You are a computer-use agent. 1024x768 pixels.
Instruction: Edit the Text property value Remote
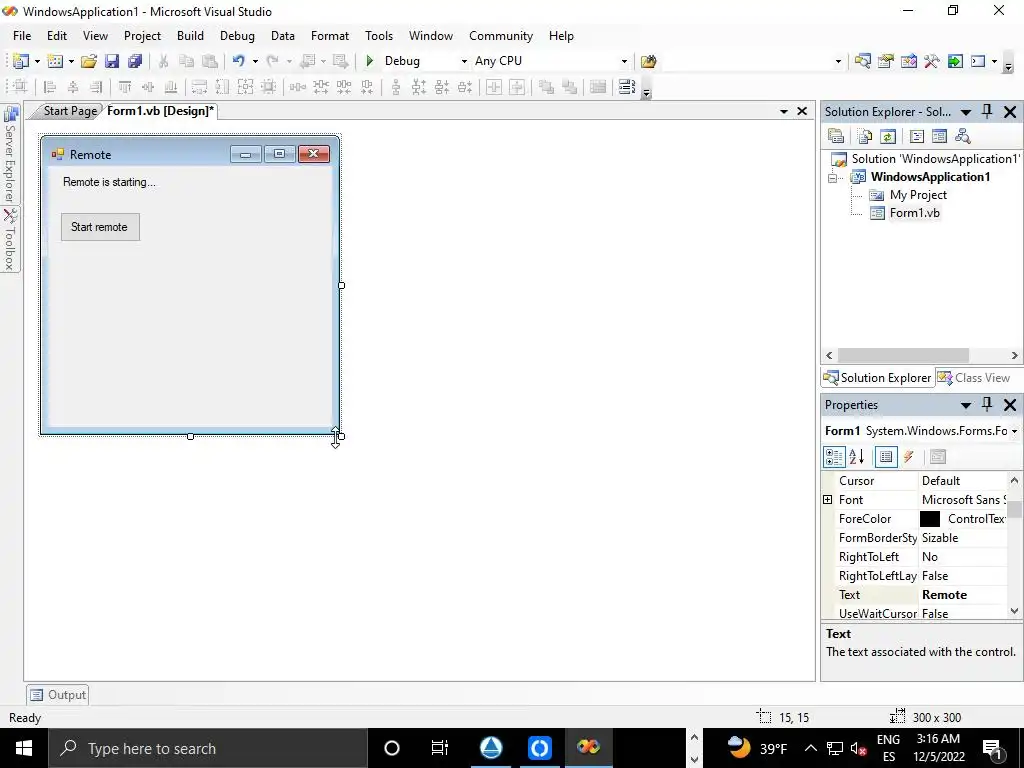point(963,595)
